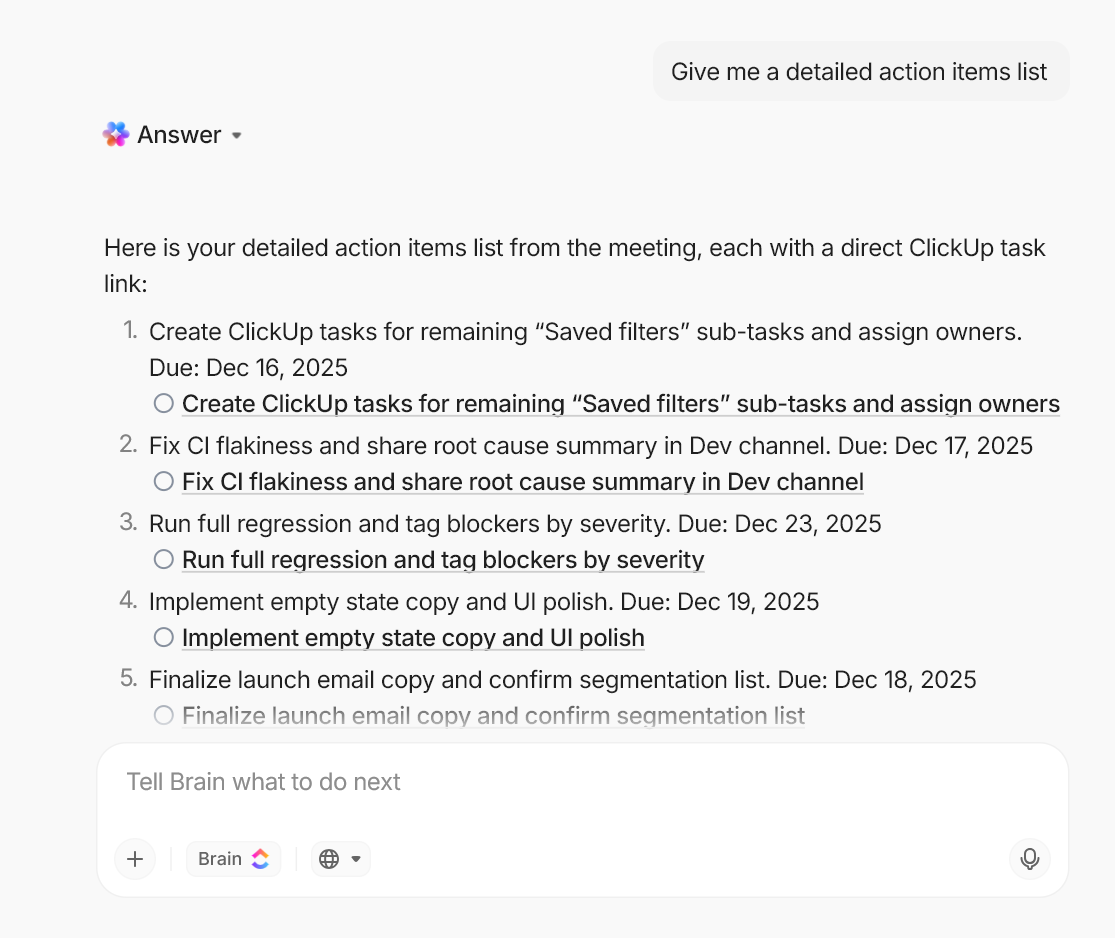The width and height of the screenshot is (1115, 938).
Task: Open the Implement empty state copy link
Action: click(413, 637)
